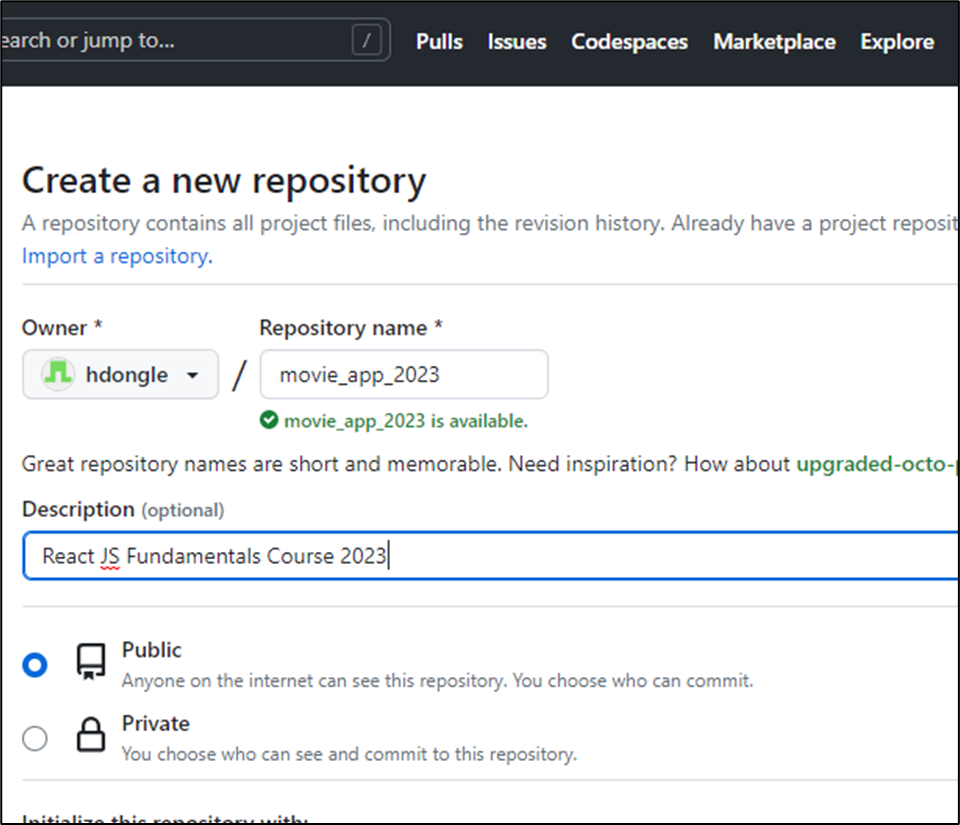
Task: Open Explore in the top navigation
Action: (x=897, y=42)
